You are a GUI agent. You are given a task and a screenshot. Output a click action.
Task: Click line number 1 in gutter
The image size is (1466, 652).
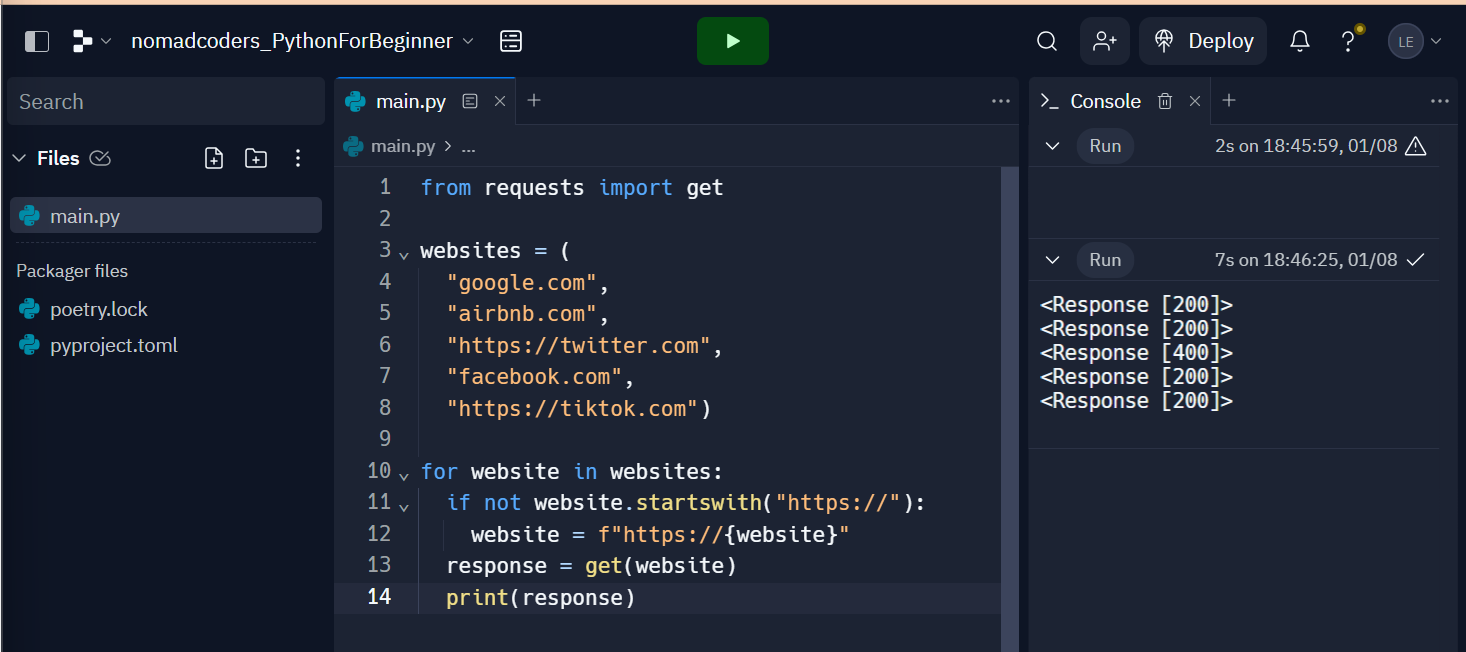[385, 187]
